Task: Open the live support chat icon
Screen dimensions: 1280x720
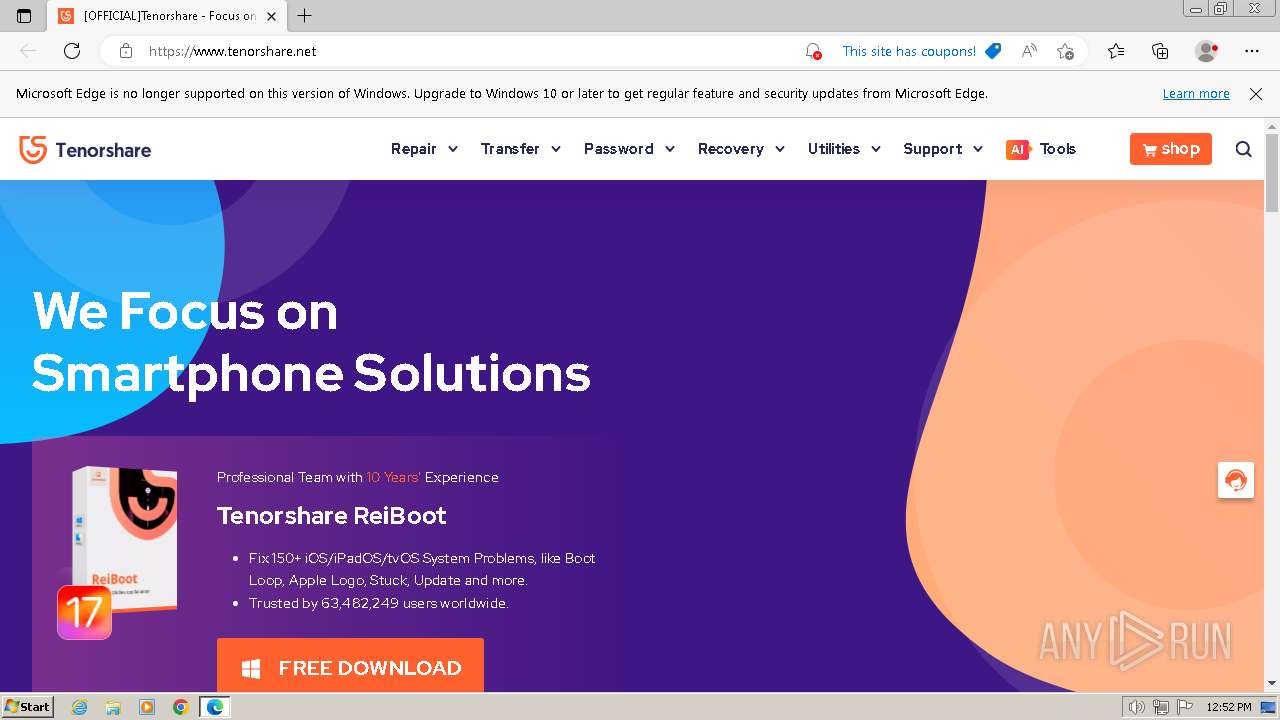Action: click(x=1236, y=480)
